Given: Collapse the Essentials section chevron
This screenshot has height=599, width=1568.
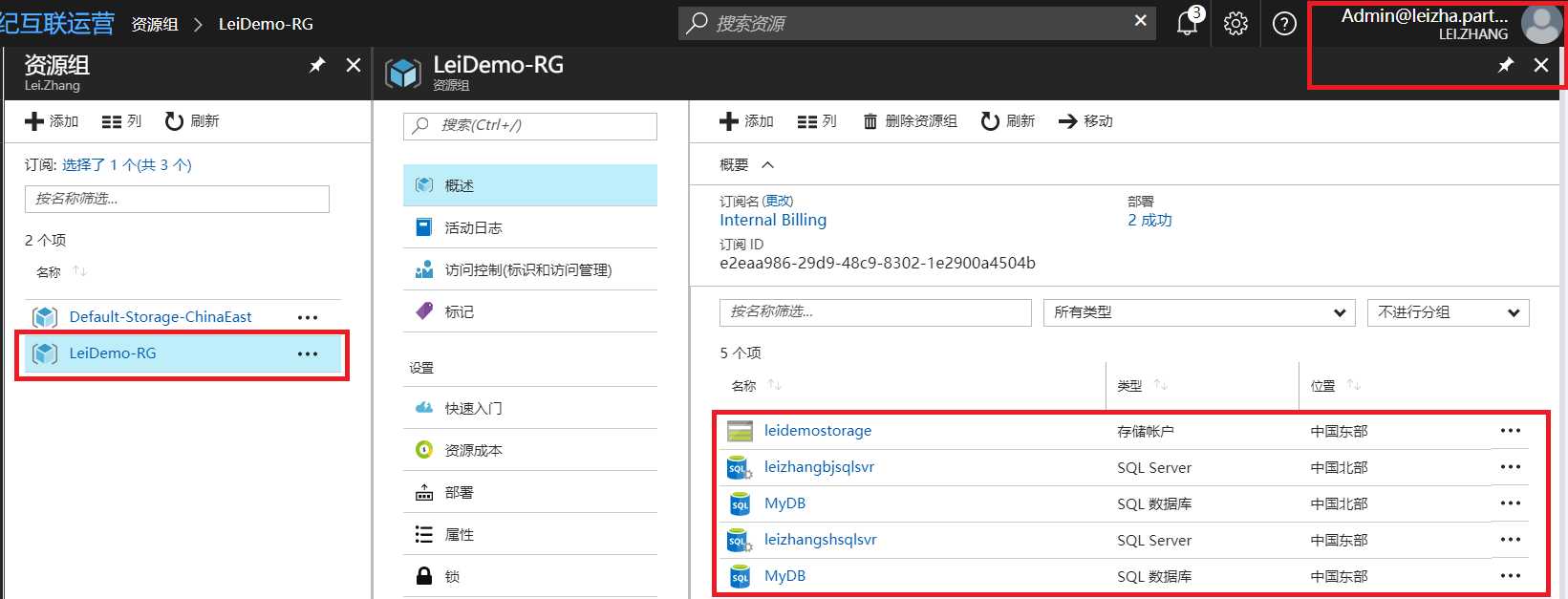Looking at the screenshot, I should coord(767,165).
